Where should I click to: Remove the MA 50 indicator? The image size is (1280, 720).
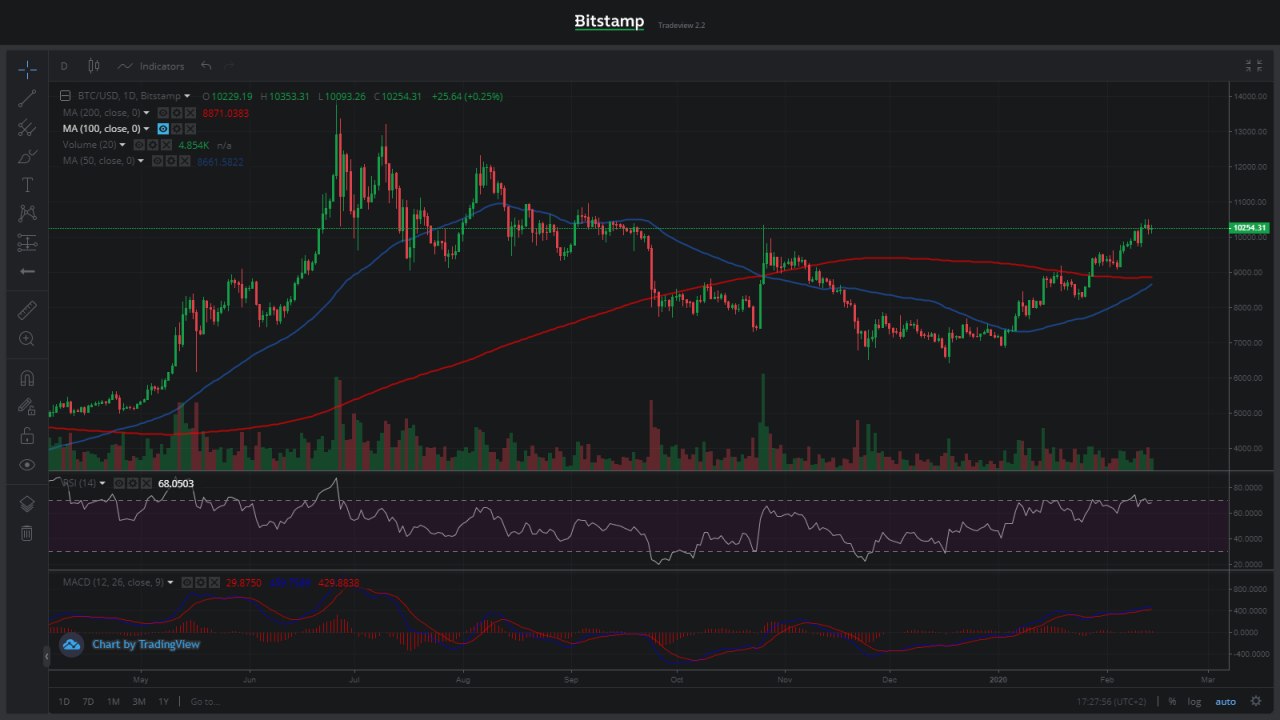tap(184, 161)
